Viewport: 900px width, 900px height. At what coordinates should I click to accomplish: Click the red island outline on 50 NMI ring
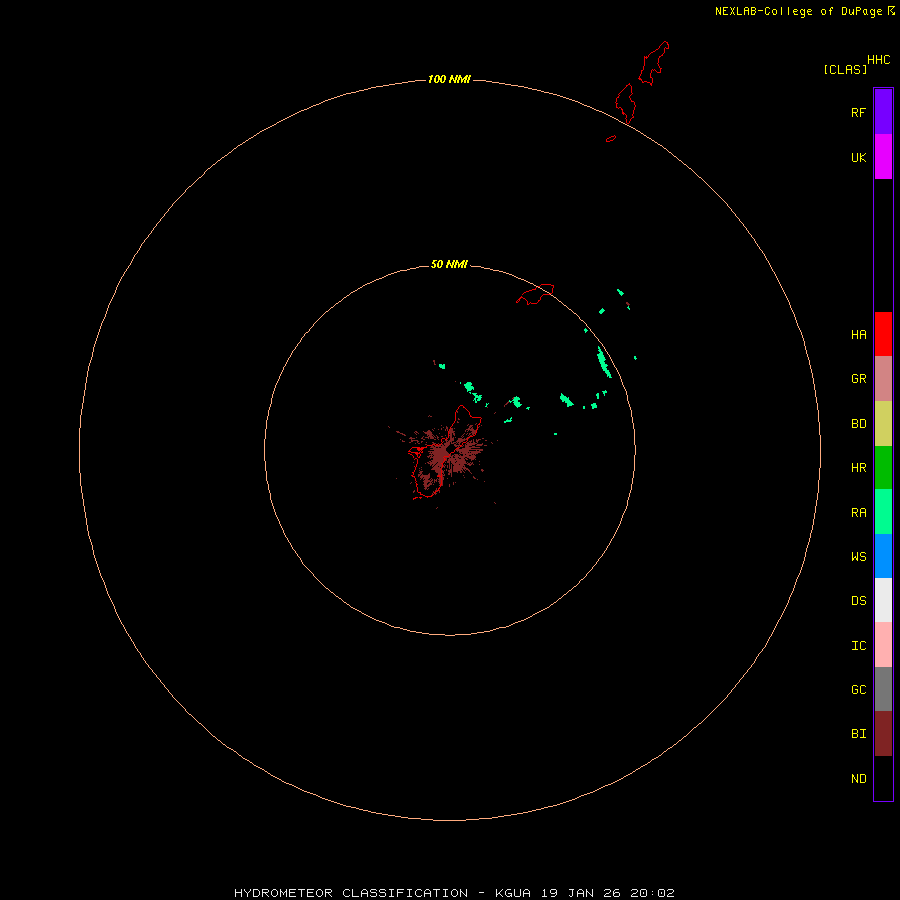tap(535, 294)
